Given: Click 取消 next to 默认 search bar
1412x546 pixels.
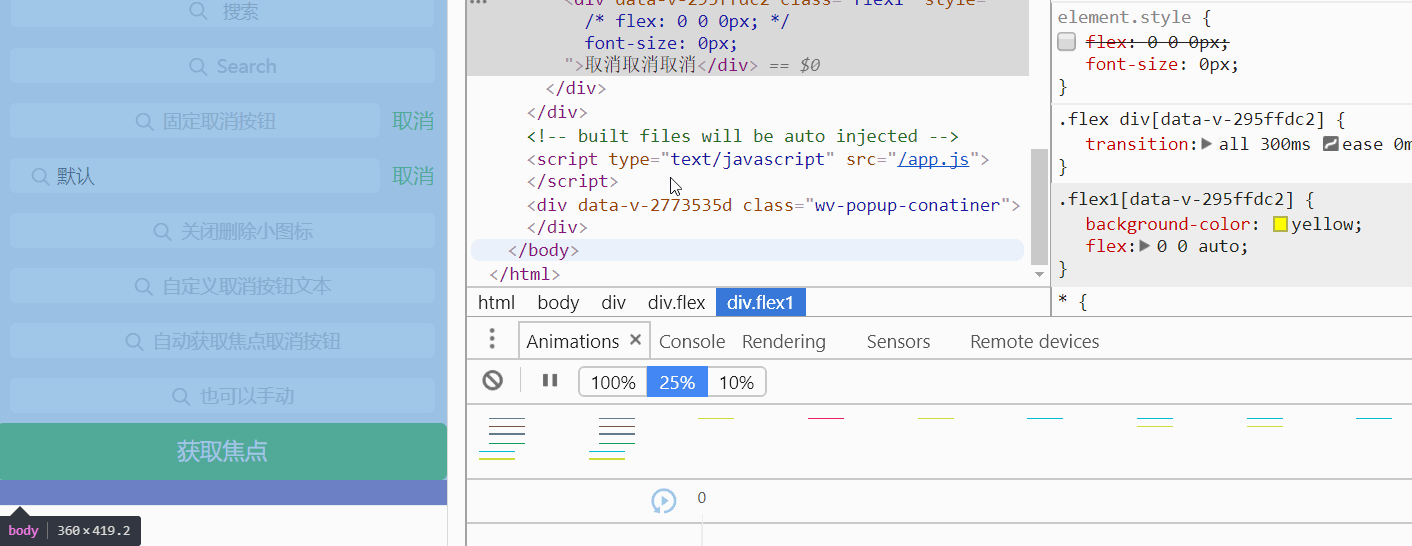Looking at the screenshot, I should pos(413,176).
